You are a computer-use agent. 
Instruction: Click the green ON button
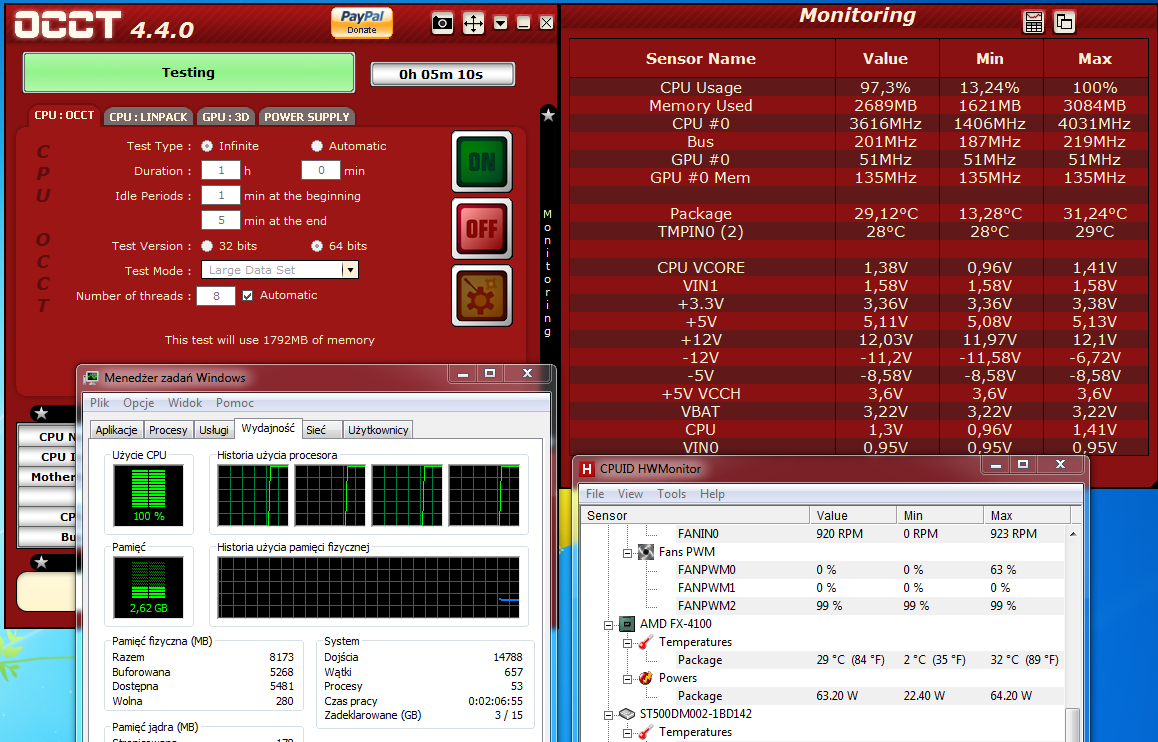pyautogui.click(x=482, y=162)
